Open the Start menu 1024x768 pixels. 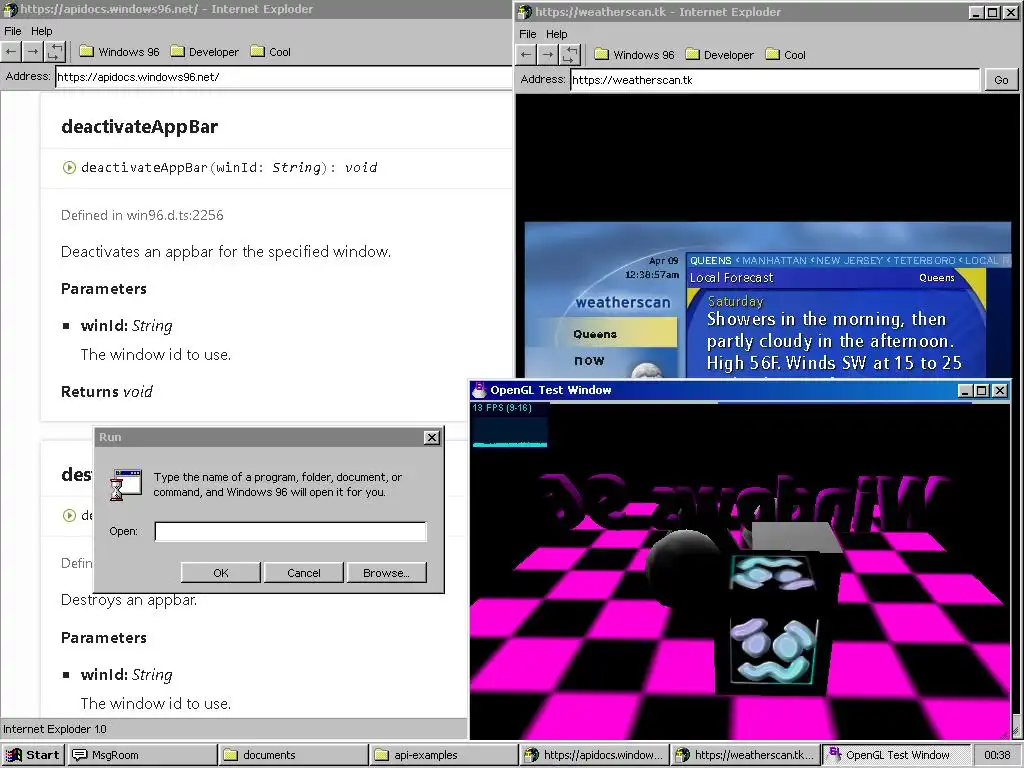point(32,755)
